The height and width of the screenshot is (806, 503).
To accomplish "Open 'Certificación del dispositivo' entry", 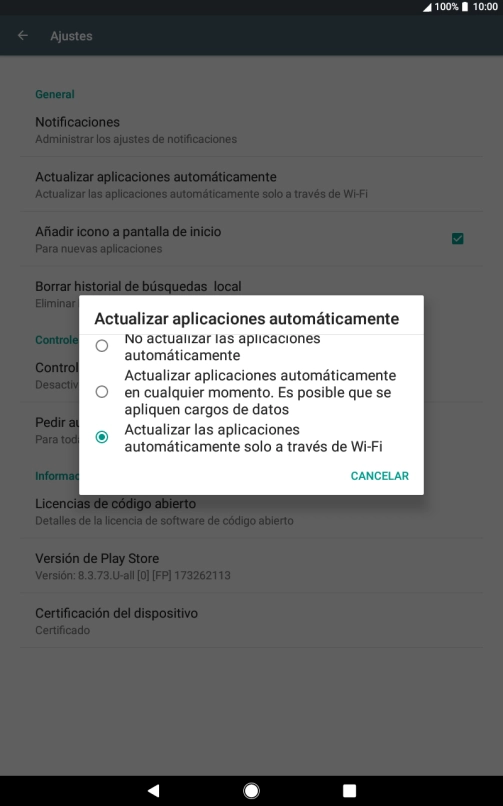I will [x=251, y=620].
